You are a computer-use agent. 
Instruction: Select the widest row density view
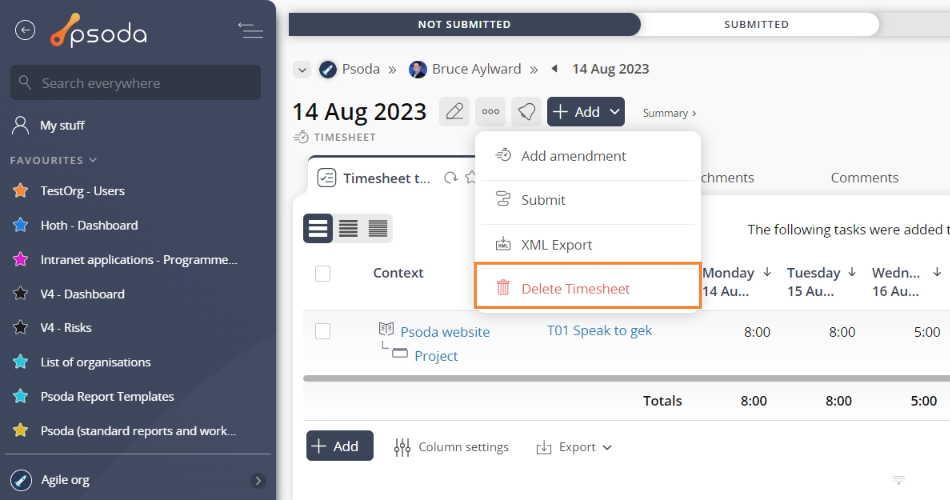coord(318,228)
